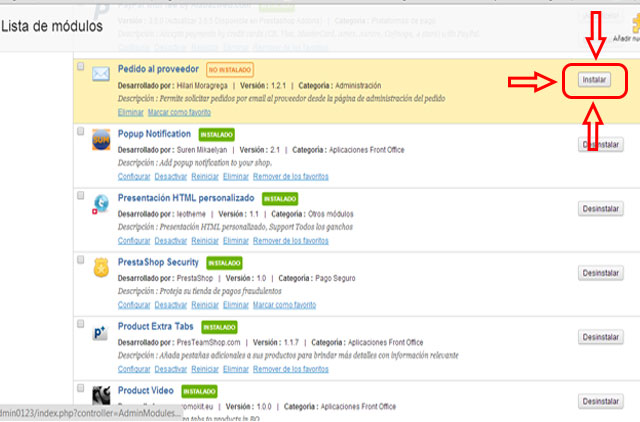Click Eliminar under Presentación HTML personalizado
The image size is (640, 422).
(236, 240)
